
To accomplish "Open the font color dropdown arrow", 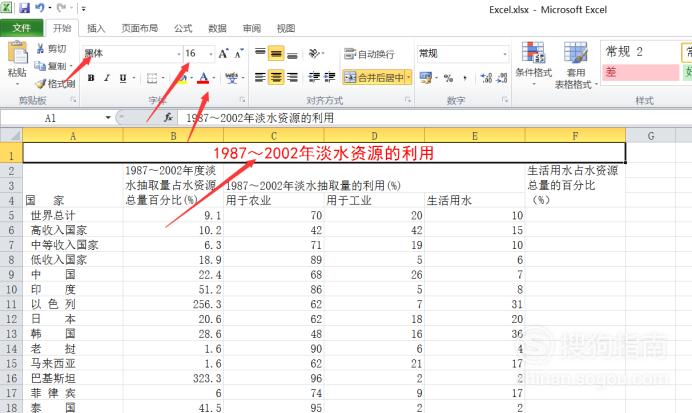I will pyautogui.click(x=214, y=78).
